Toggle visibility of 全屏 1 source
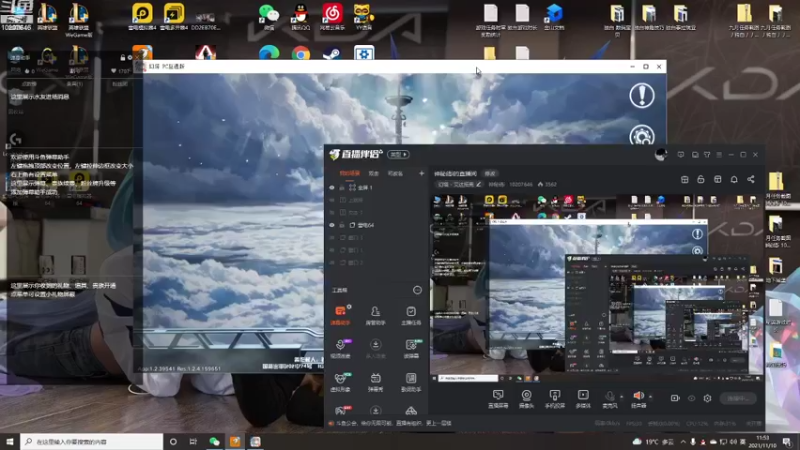This screenshot has height=450, width=800. (332, 188)
